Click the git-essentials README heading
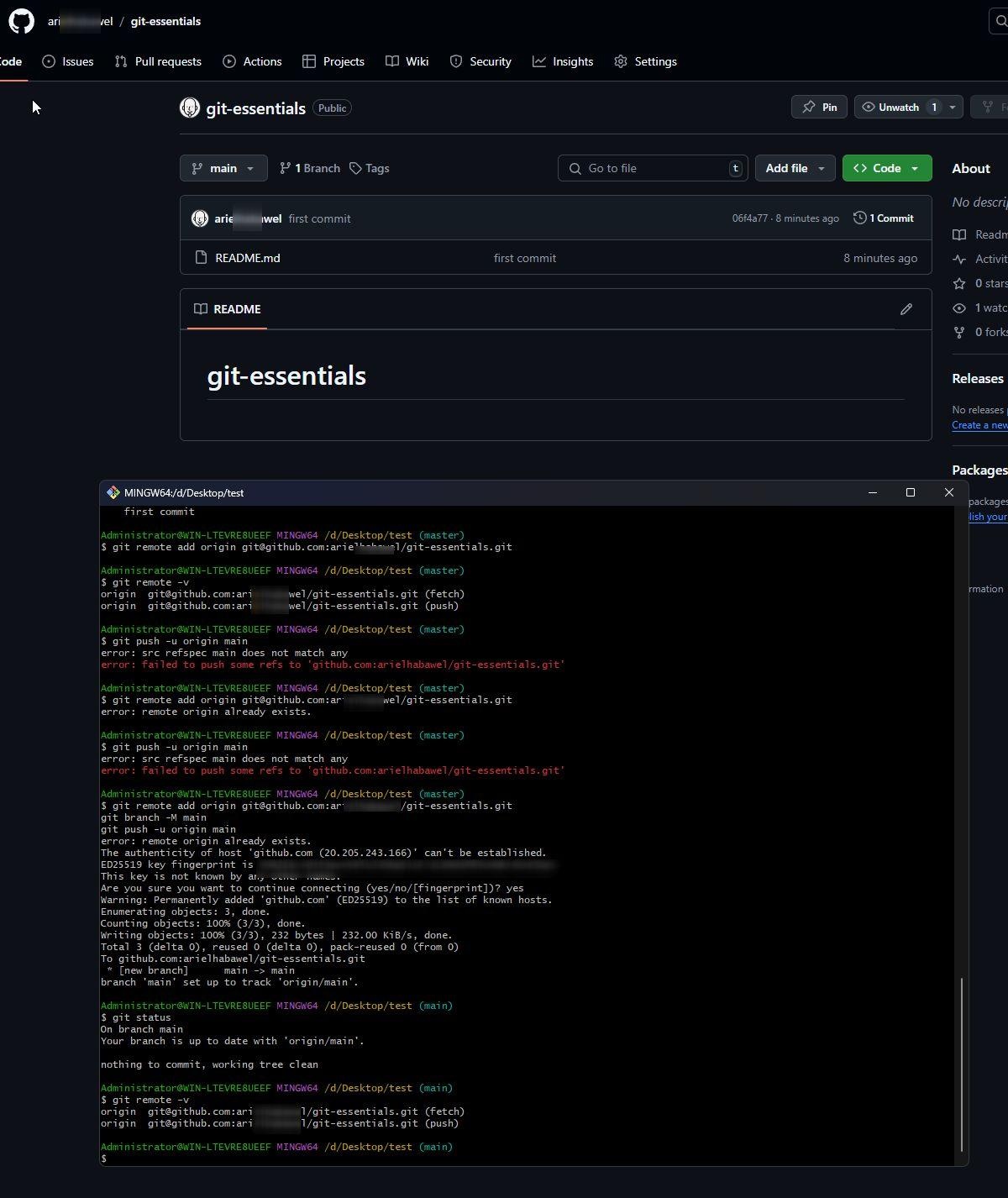 pos(286,376)
